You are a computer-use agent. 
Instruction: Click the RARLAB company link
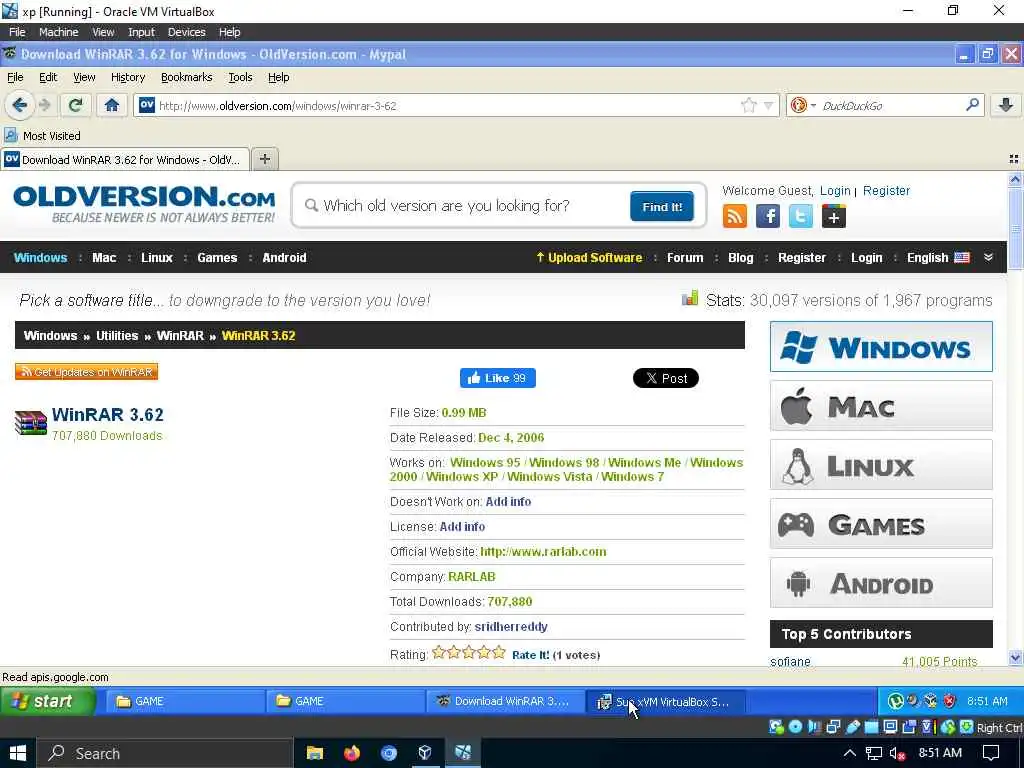click(x=472, y=577)
